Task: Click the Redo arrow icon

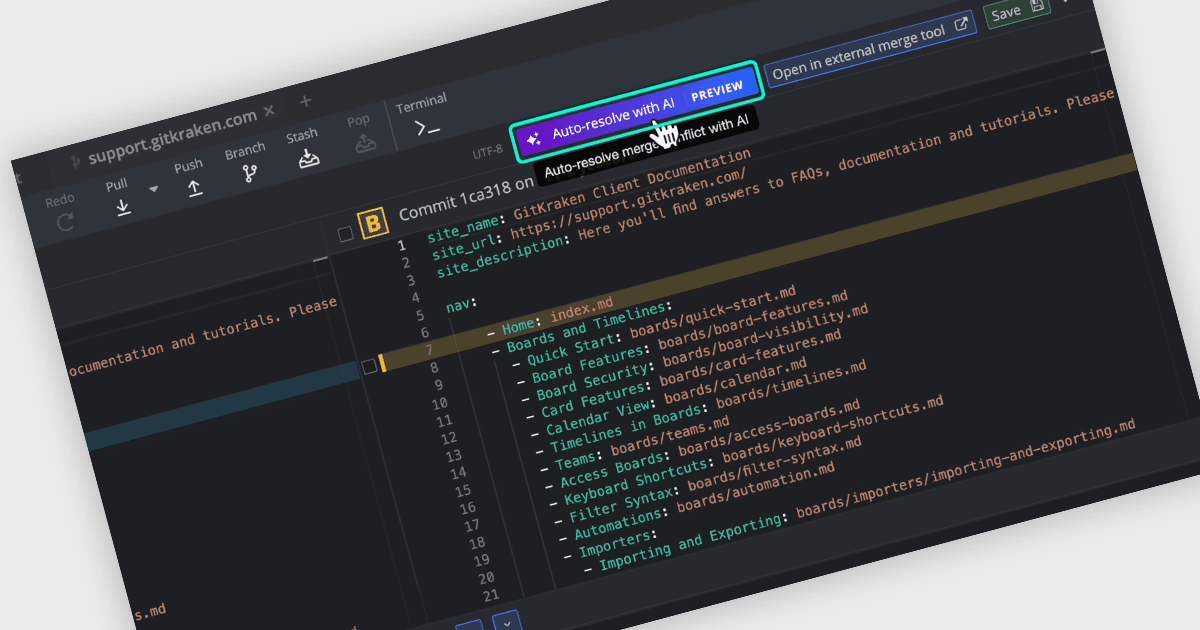Action: coord(65,222)
